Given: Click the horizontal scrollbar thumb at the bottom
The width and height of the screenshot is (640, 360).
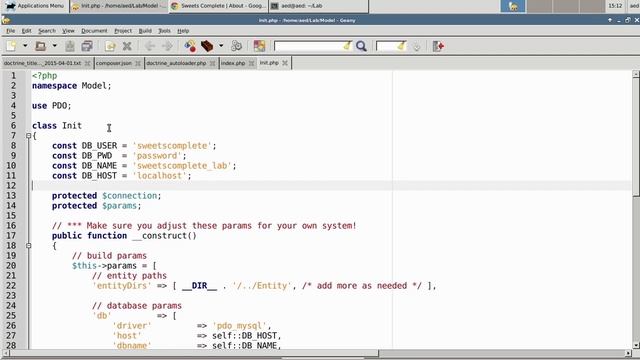Looking at the screenshot, I should point(195,353).
